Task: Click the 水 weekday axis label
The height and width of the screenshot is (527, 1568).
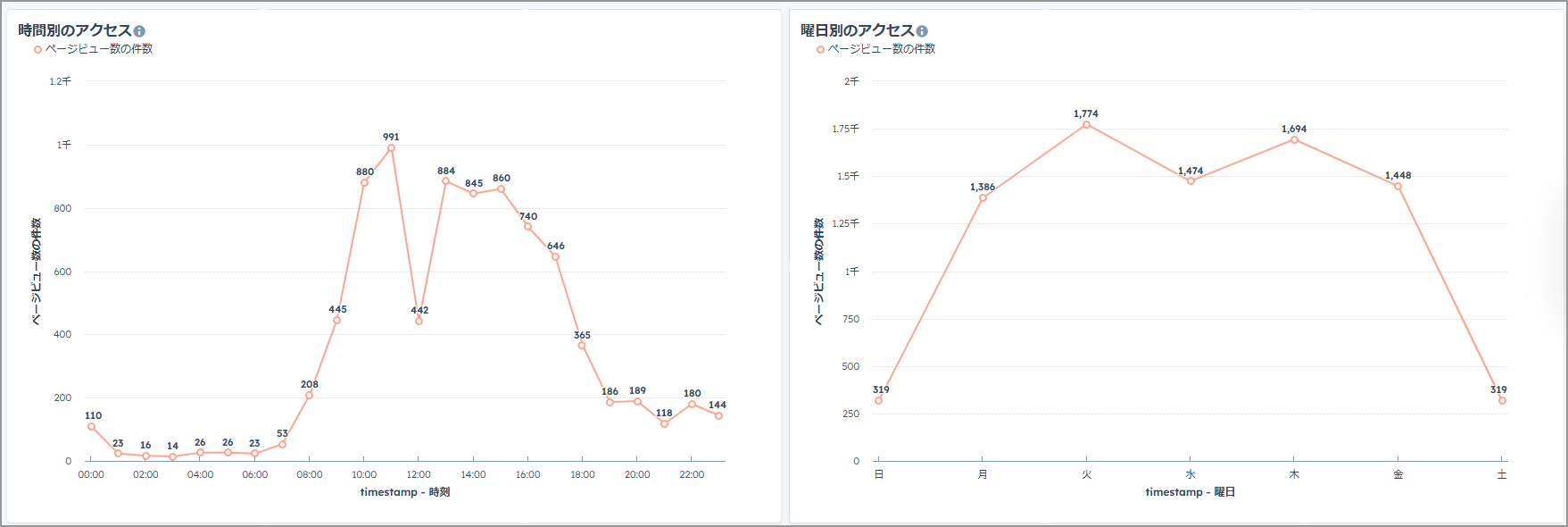Action: (x=1191, y=474)
